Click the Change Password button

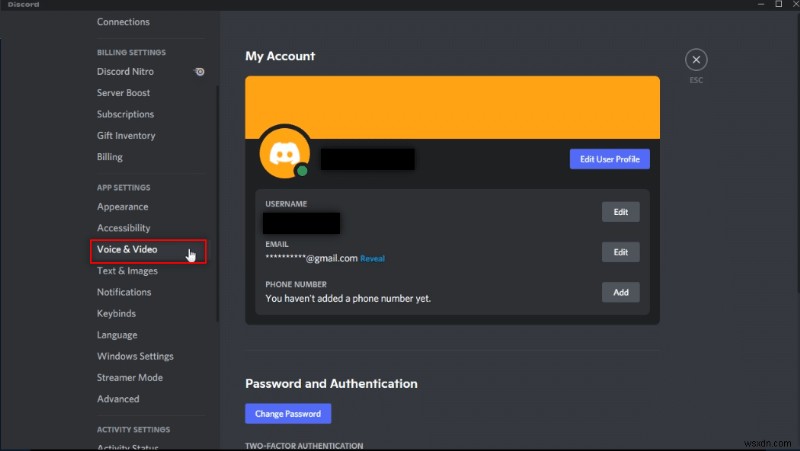click(288, 413)
